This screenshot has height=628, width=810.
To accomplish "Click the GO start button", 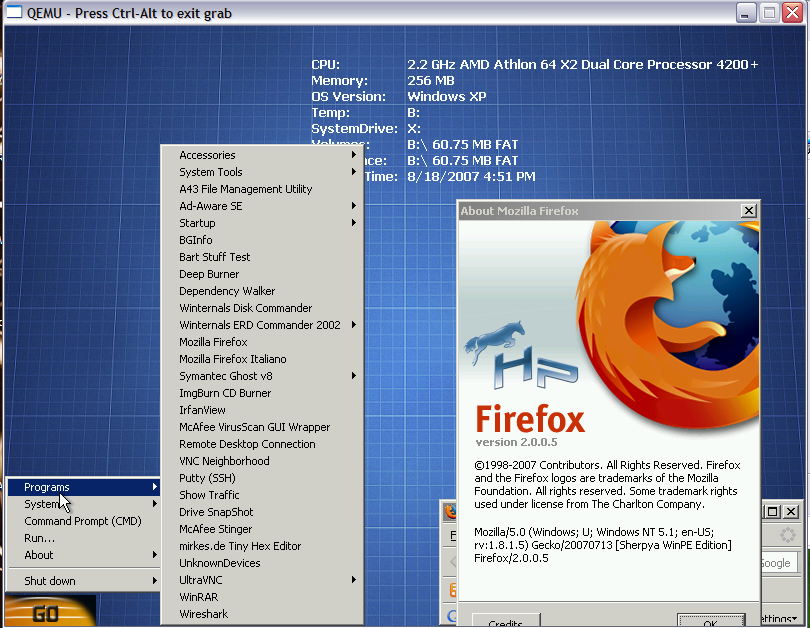I will pos(49,612).
